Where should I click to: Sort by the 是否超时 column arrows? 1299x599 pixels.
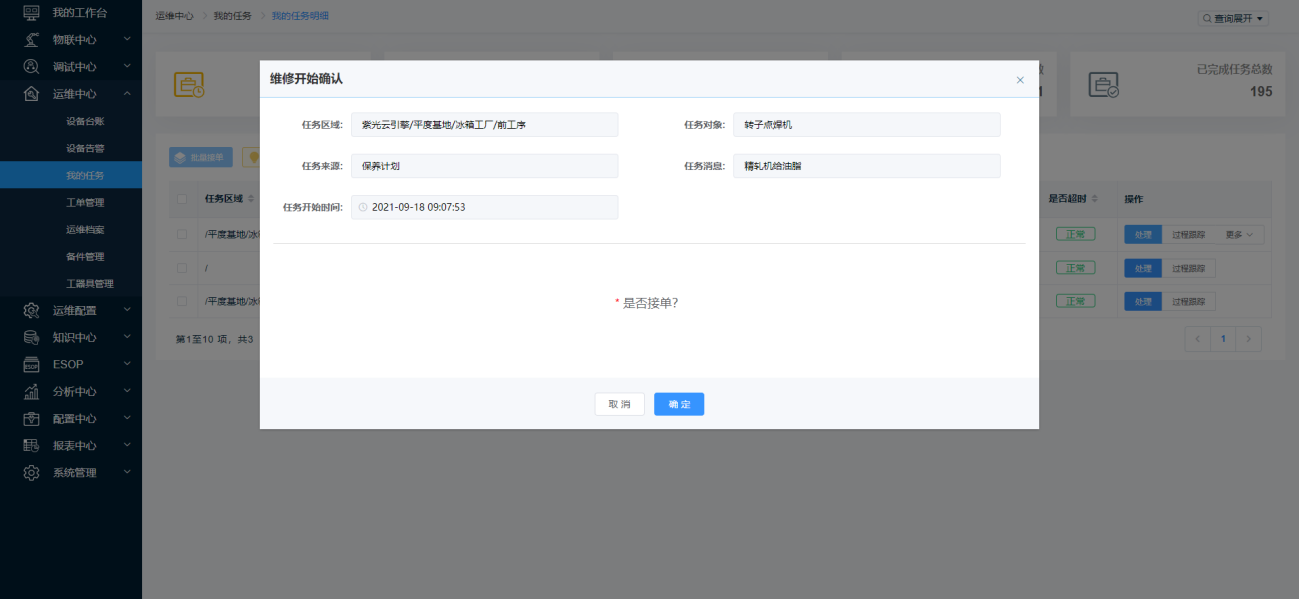click(x=1095, y=199)
